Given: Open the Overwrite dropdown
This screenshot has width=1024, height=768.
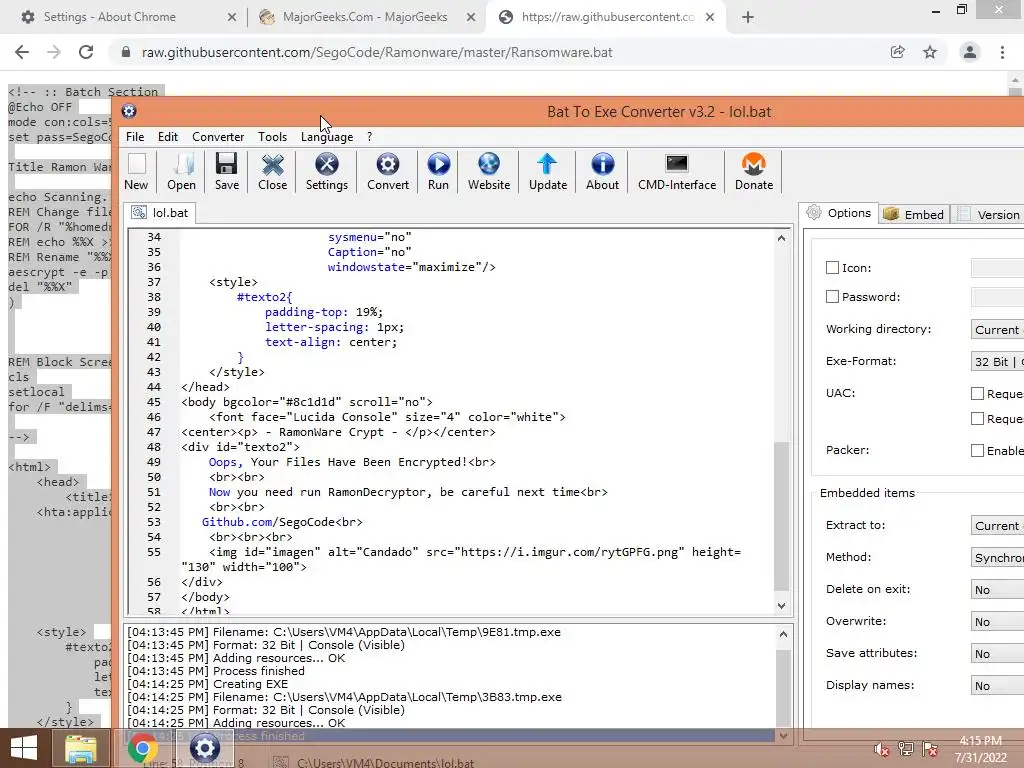Looking at the screenshot, I should tap(997, 621).
